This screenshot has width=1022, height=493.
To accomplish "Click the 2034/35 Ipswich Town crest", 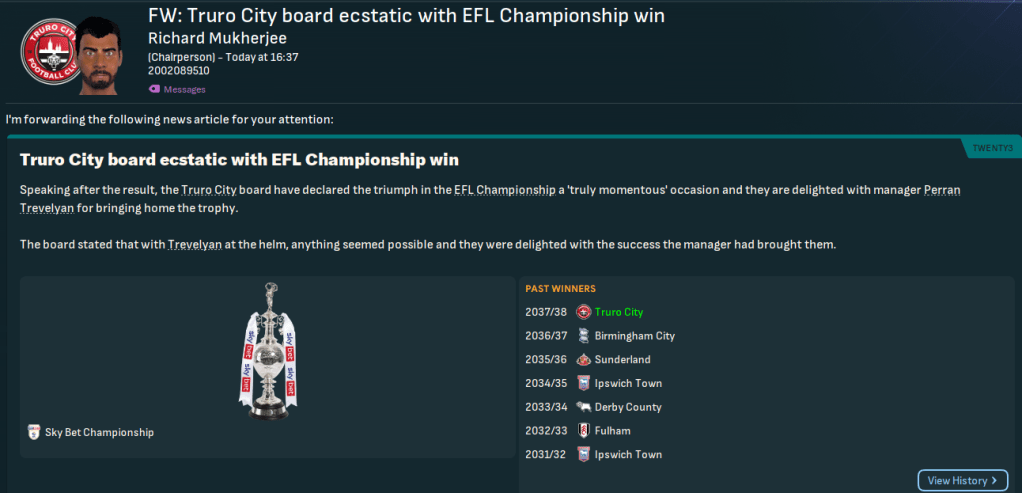I will click(583, 384).
